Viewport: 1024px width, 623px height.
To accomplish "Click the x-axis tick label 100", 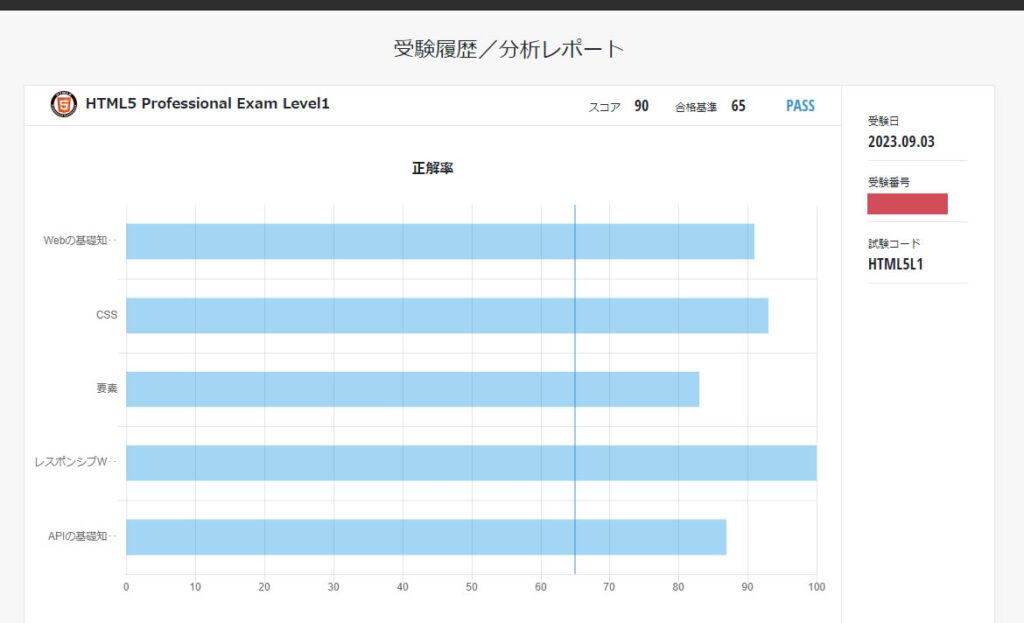I will point(816,587).
